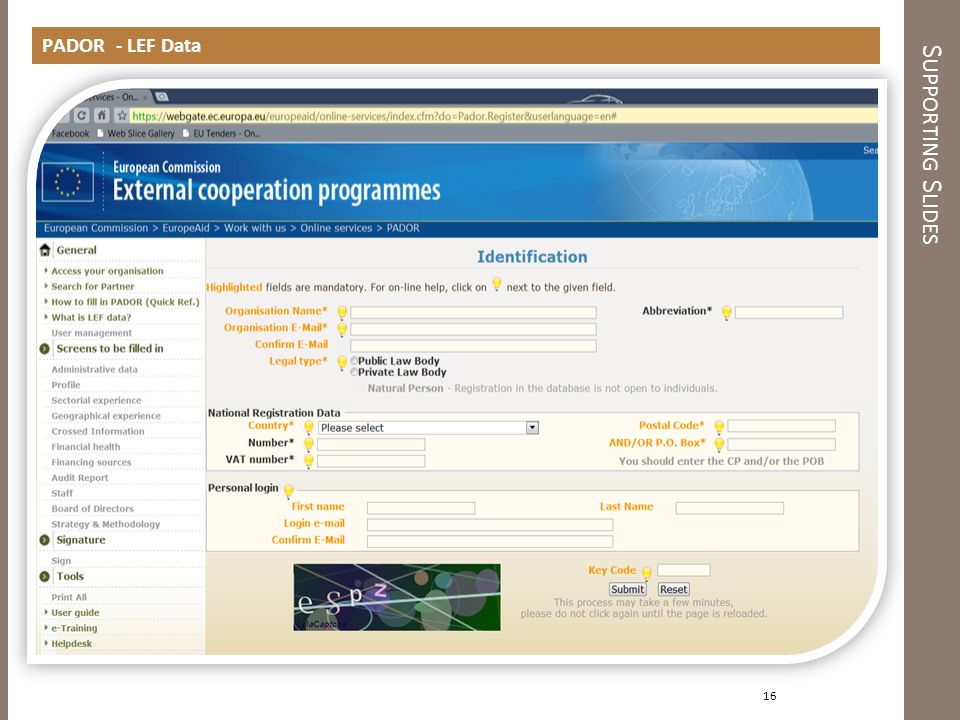Click the help bulb beside VAT number

click(x=309, y=461)
